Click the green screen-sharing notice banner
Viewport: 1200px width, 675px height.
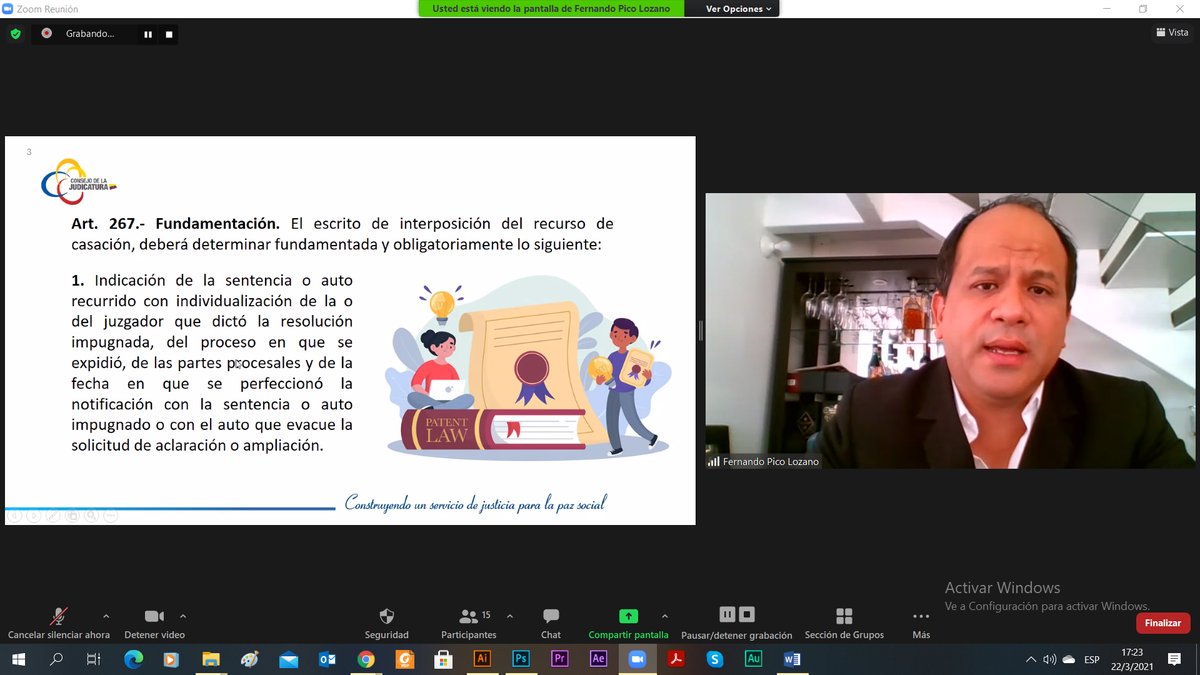[x=552, y=9]
